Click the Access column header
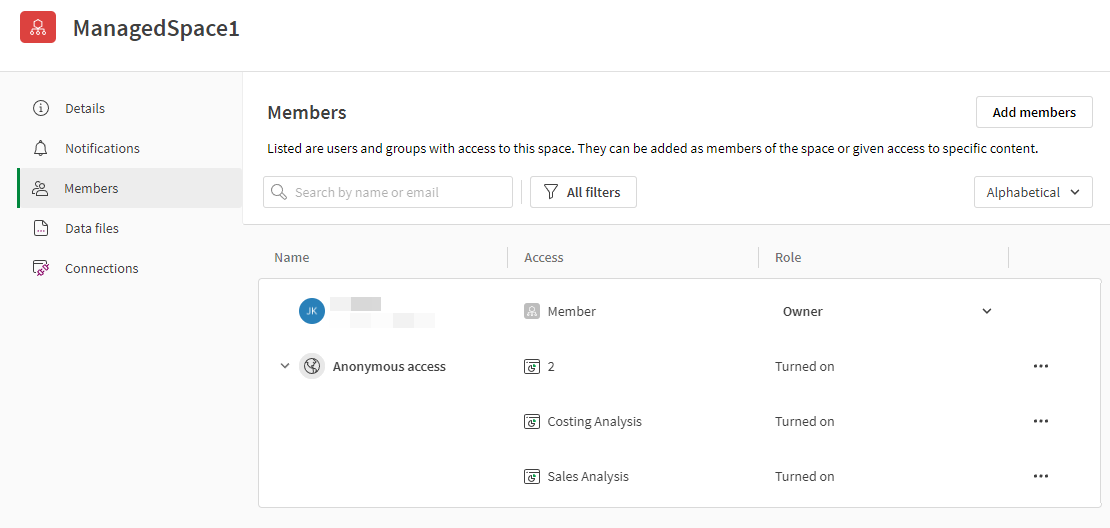 (544, 258)
